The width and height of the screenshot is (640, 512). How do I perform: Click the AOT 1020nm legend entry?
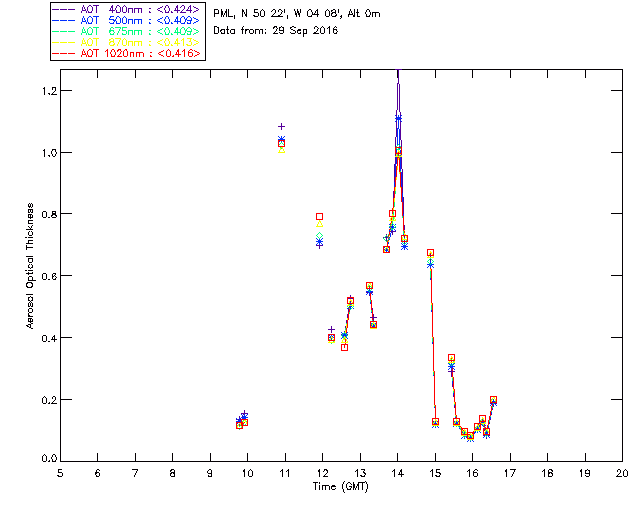pos(126,53)
